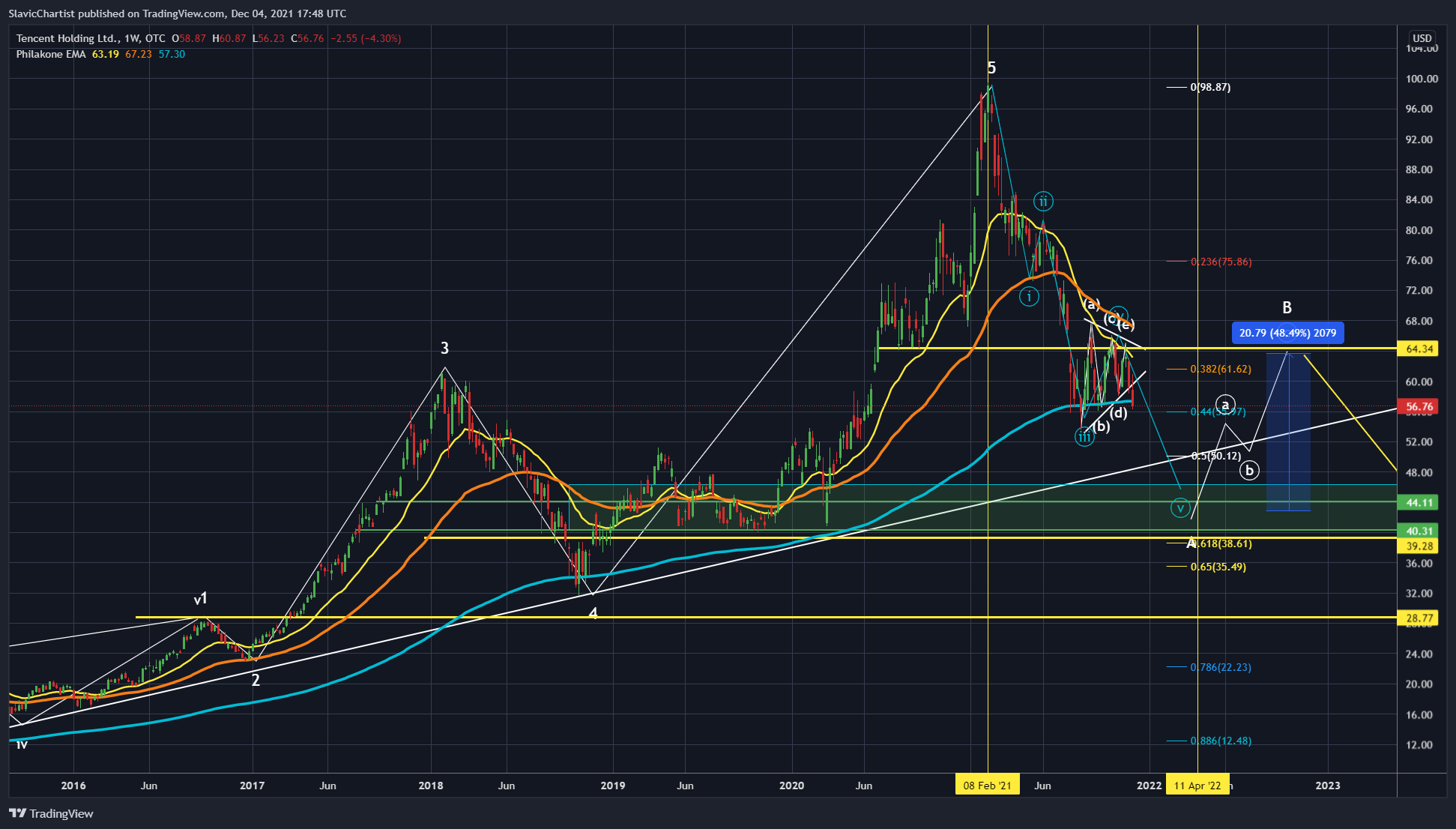Select the 11 Apr '22 date marker
This screenshot has width=1456, height=829.
point(1197,786)
